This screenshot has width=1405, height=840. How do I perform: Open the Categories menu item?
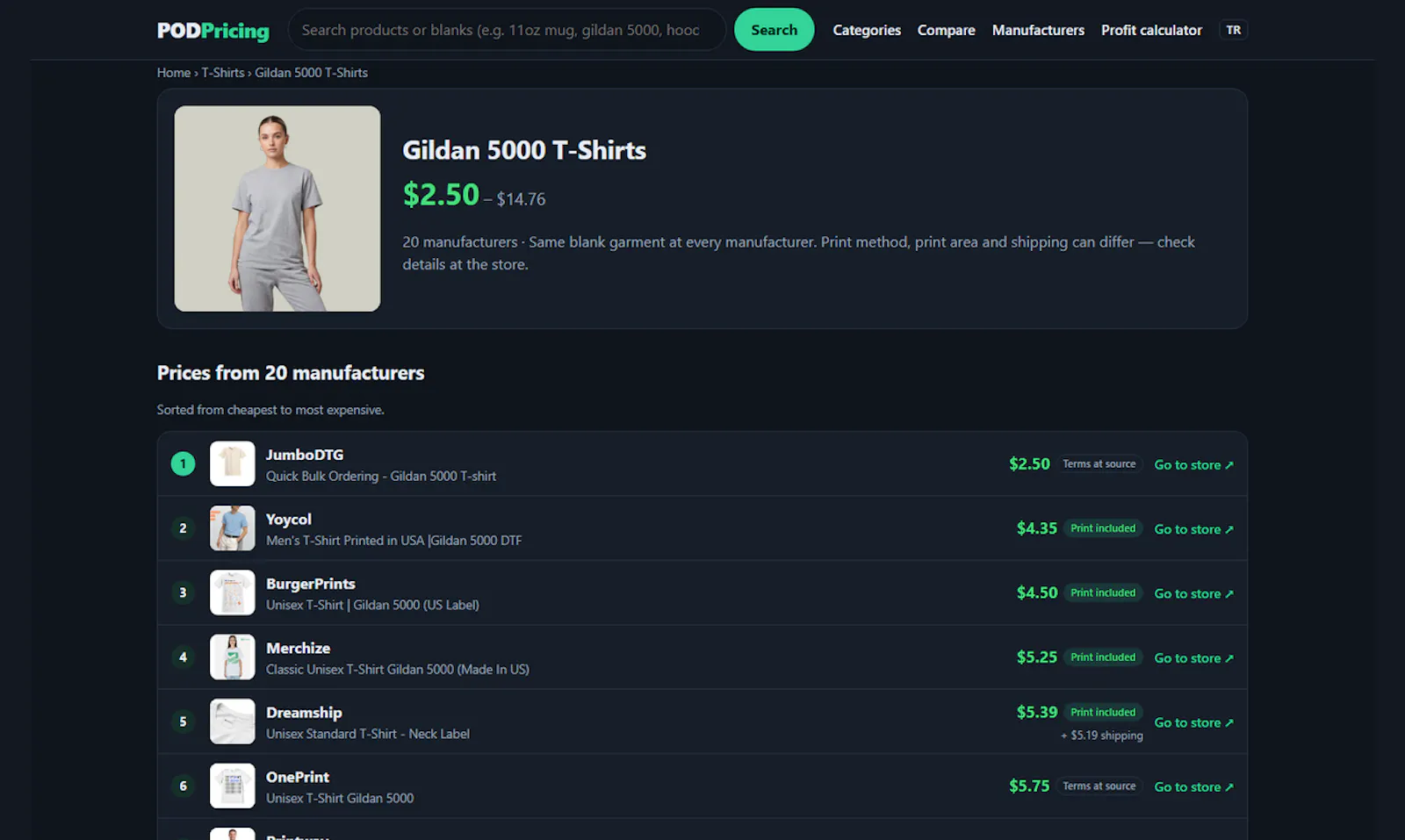(867, 30)
